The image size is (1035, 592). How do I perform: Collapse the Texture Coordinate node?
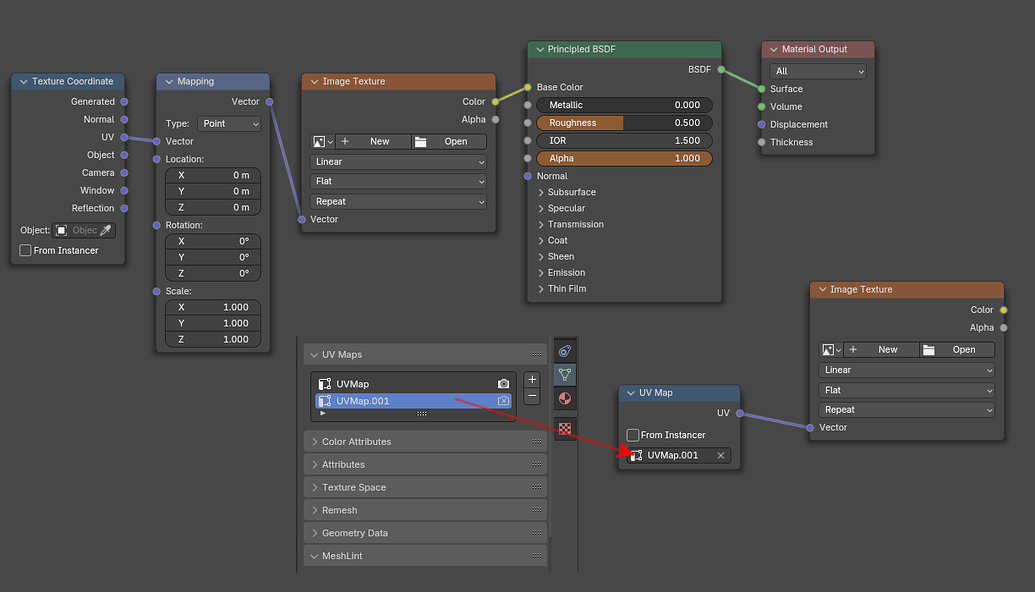(x=24, y=81)
